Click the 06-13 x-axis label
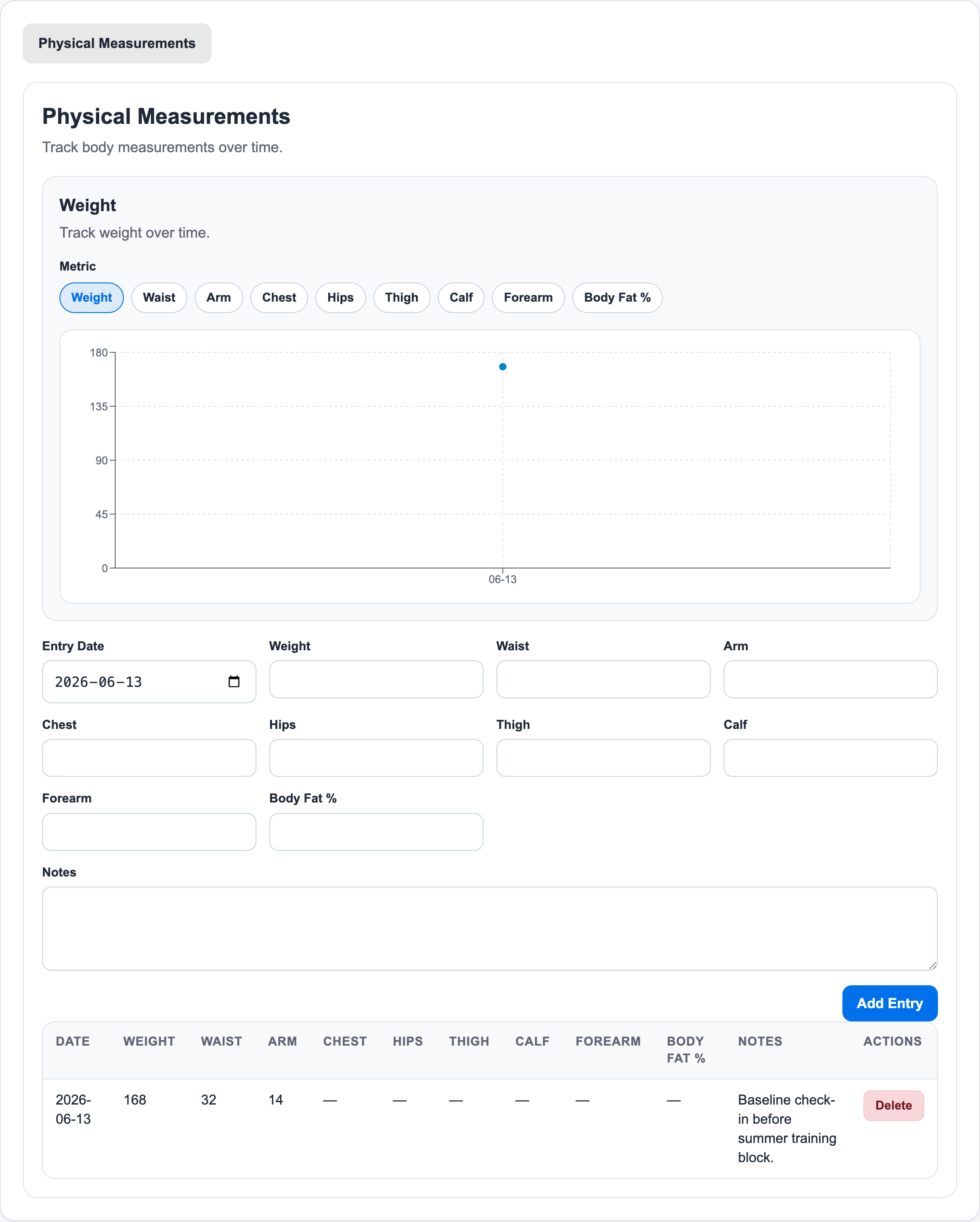The width and height of the screenshot is (980, 1222). [x=503, y=579]
